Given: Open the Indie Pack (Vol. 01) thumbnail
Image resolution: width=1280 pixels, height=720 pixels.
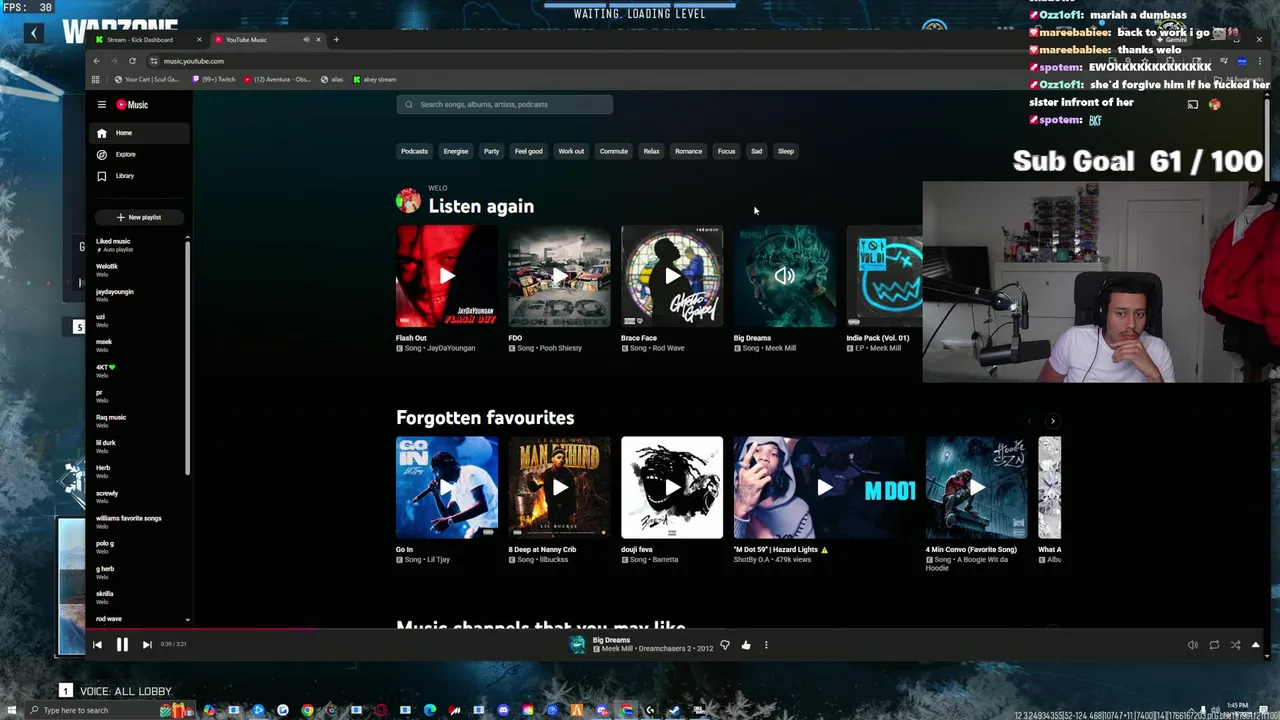Looking at the screenshot, I should click(884, 276).
